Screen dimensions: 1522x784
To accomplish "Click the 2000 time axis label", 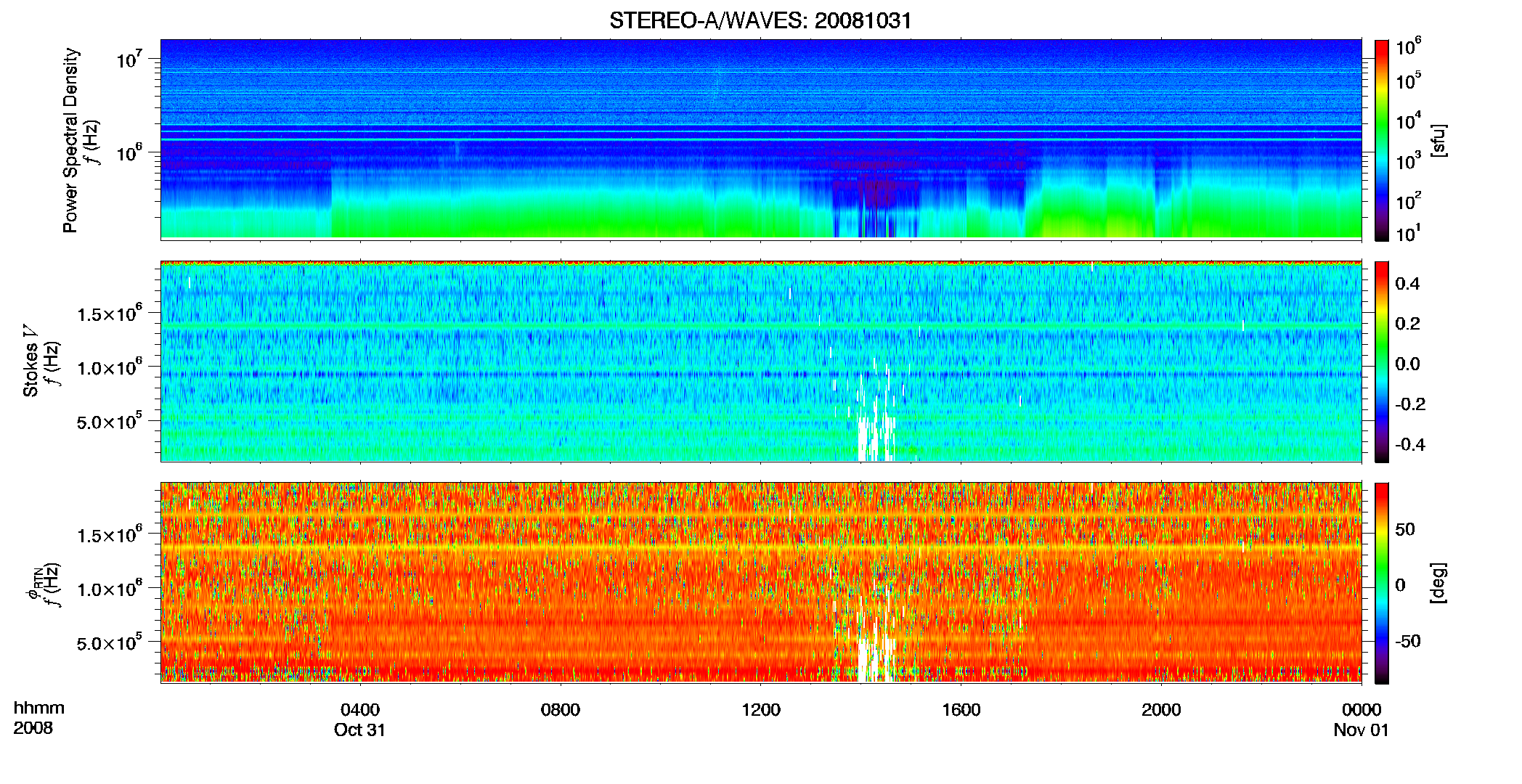I will click(x=1161, y=709).
